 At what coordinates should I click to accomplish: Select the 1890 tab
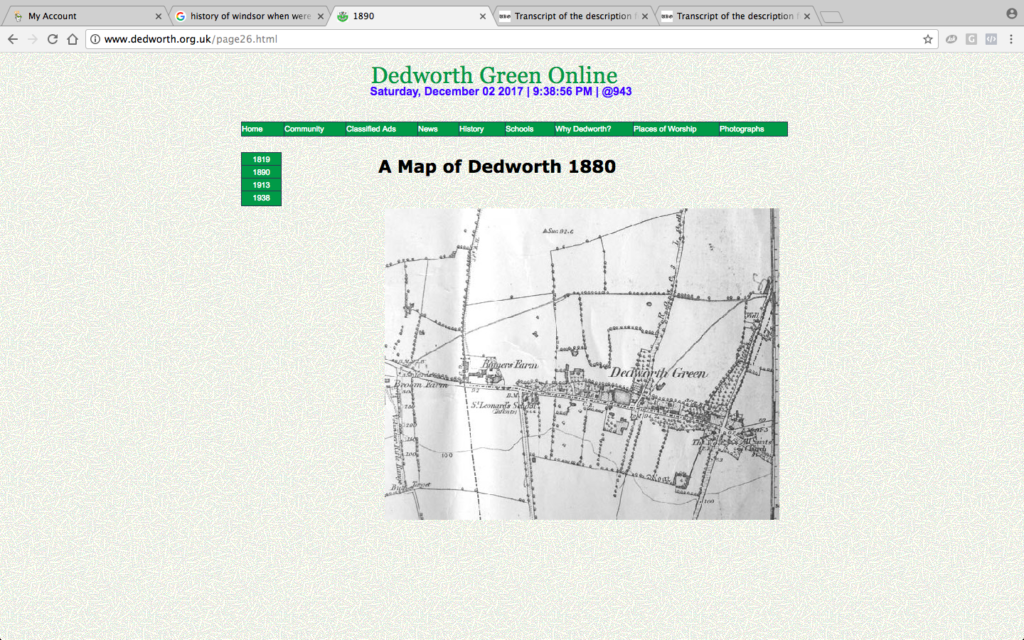coord(410,16)
